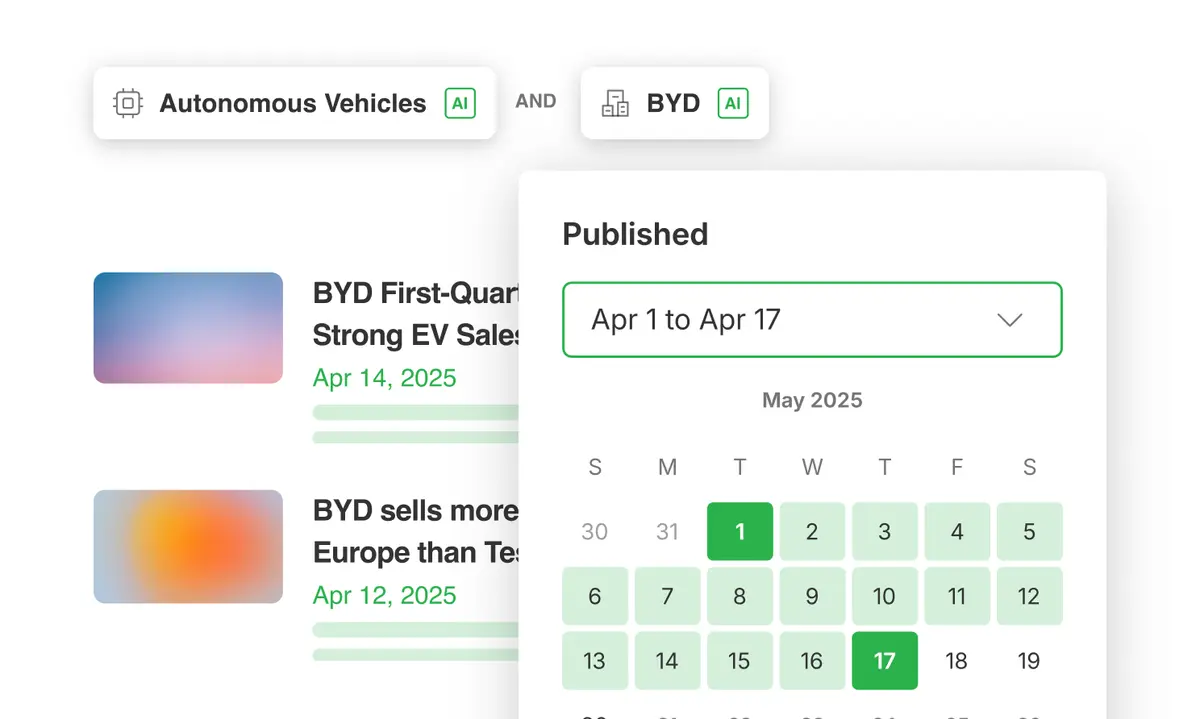Select calendar day 1

(x=740, y=531)
